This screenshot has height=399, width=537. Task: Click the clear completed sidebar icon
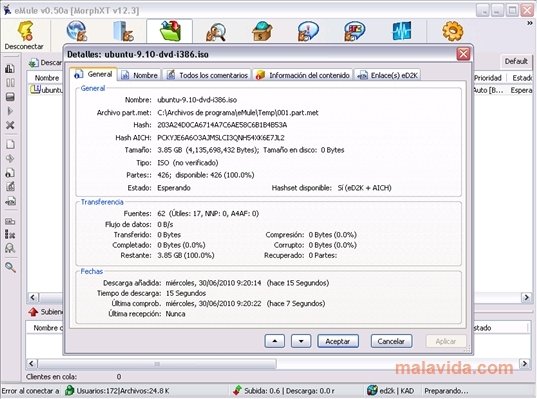click(10, 235)
